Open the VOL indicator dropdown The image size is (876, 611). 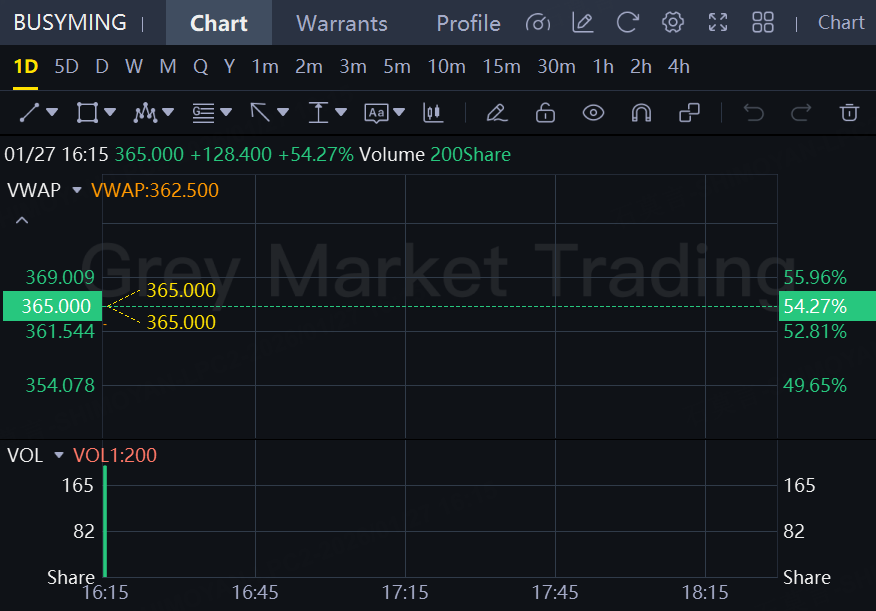(x=59, y=456)
